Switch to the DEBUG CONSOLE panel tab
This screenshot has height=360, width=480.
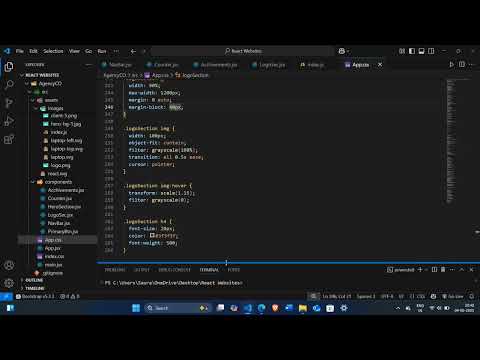(x=174, y=270)
